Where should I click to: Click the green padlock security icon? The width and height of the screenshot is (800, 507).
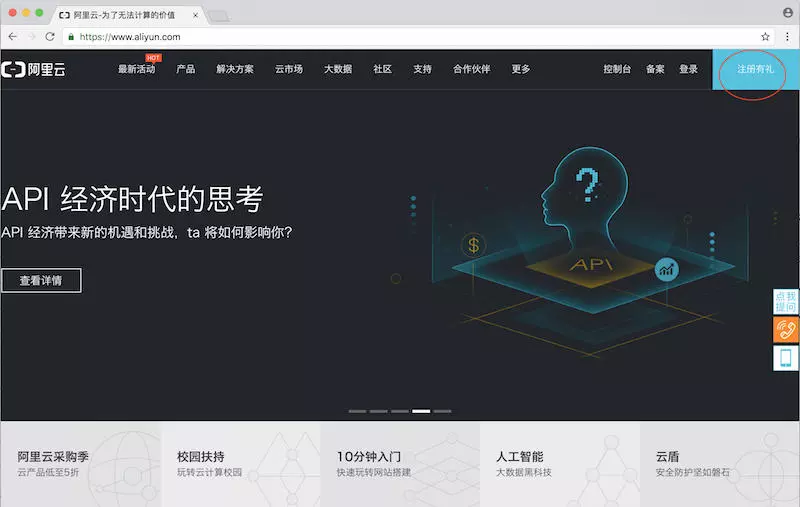(71, 37)
